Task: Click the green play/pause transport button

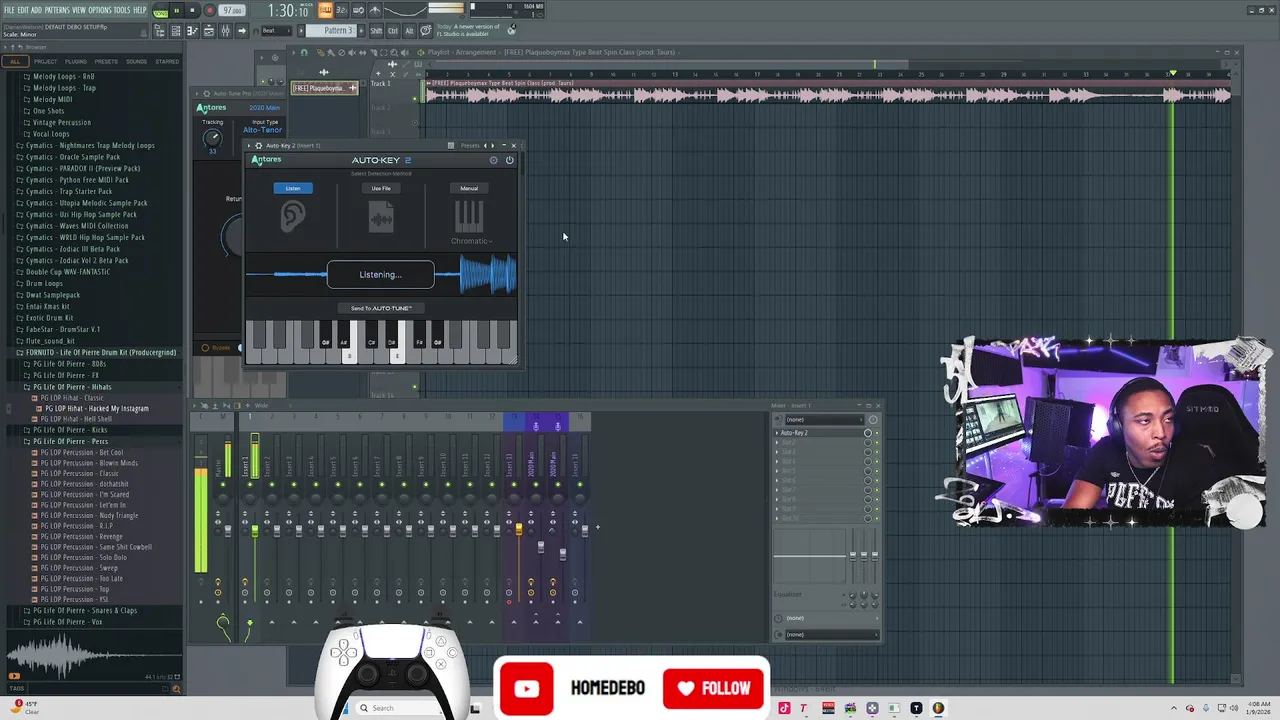Action: pos(176,10)
